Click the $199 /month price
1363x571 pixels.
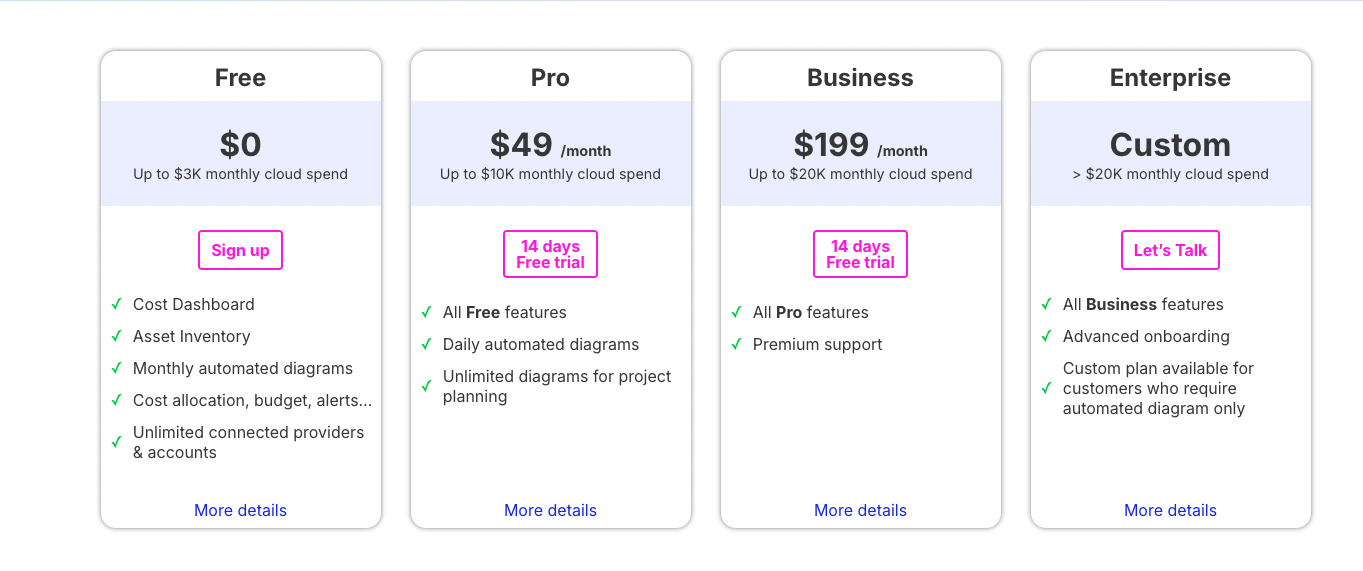pyautogui.click(x=860, y=146)
